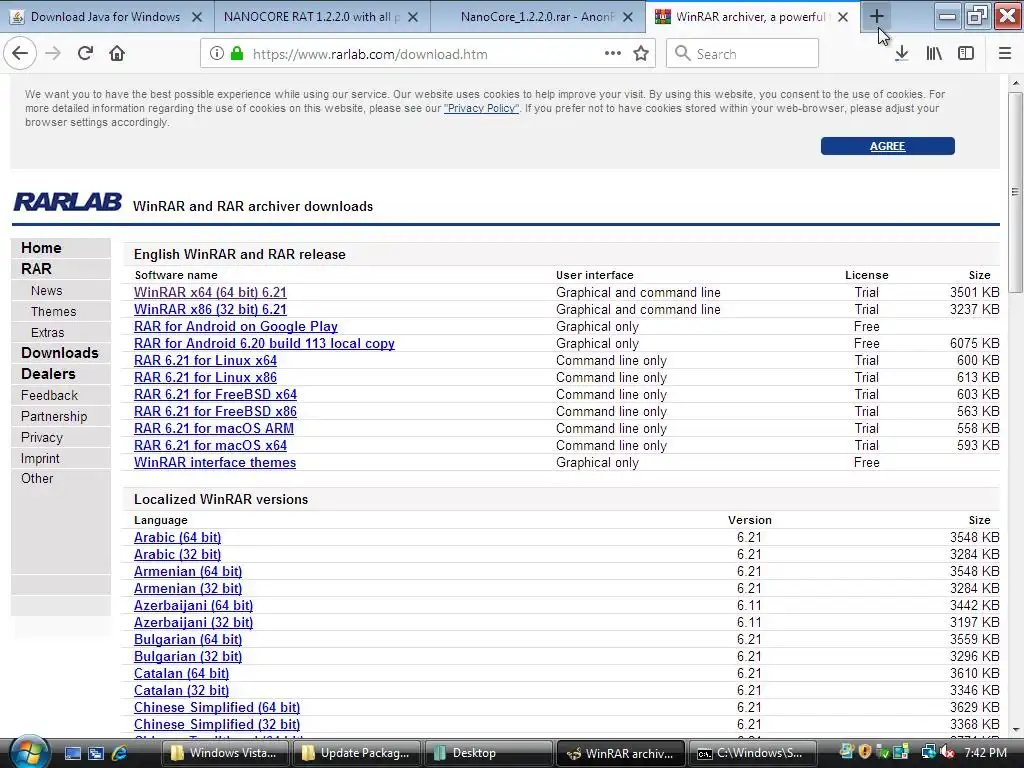The height and width of the screenshot is (768, 1024).
Task: Toggle the browser sidebar icon
Action: (x=966, y=54)
